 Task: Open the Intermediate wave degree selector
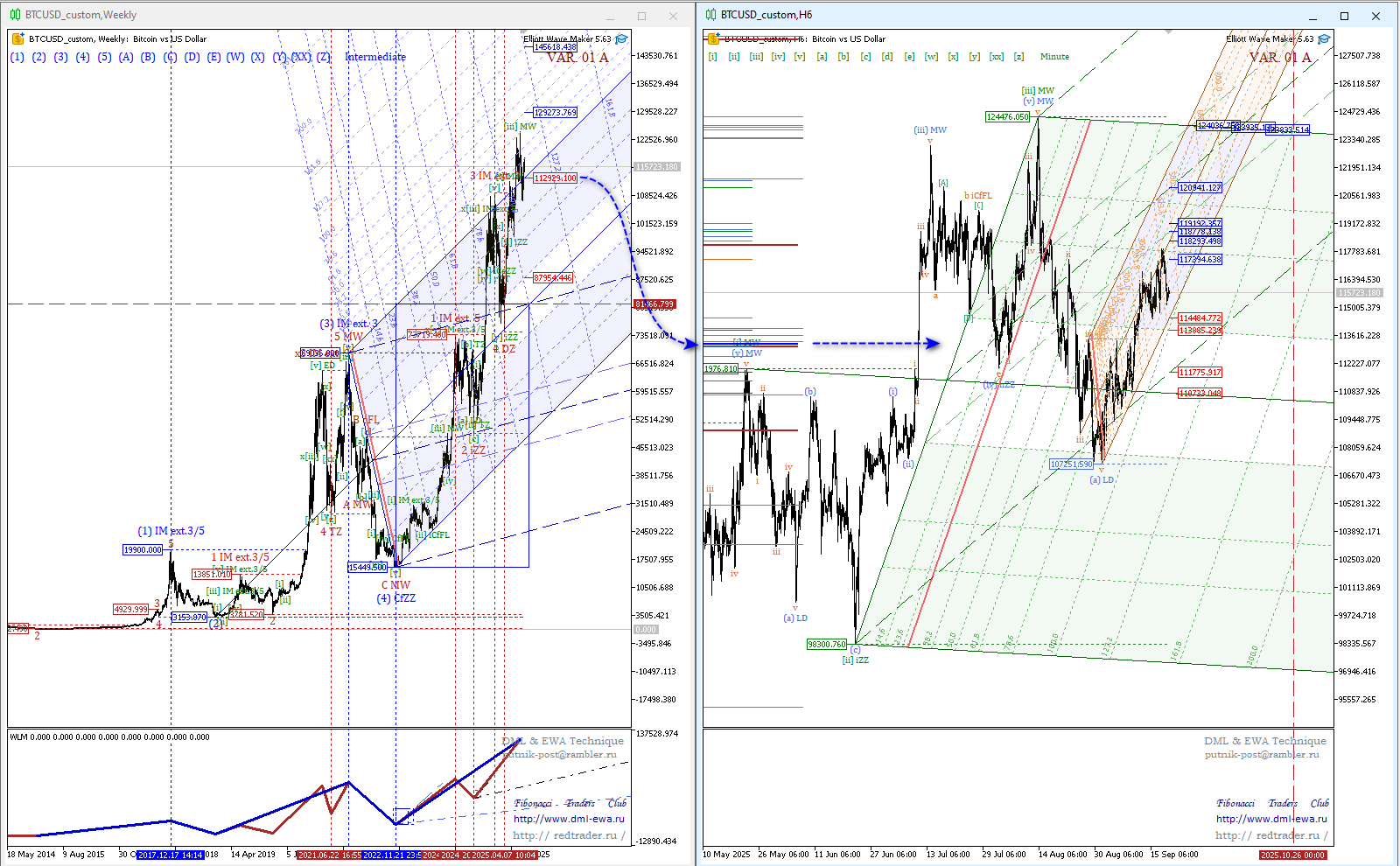click(374, 57)
